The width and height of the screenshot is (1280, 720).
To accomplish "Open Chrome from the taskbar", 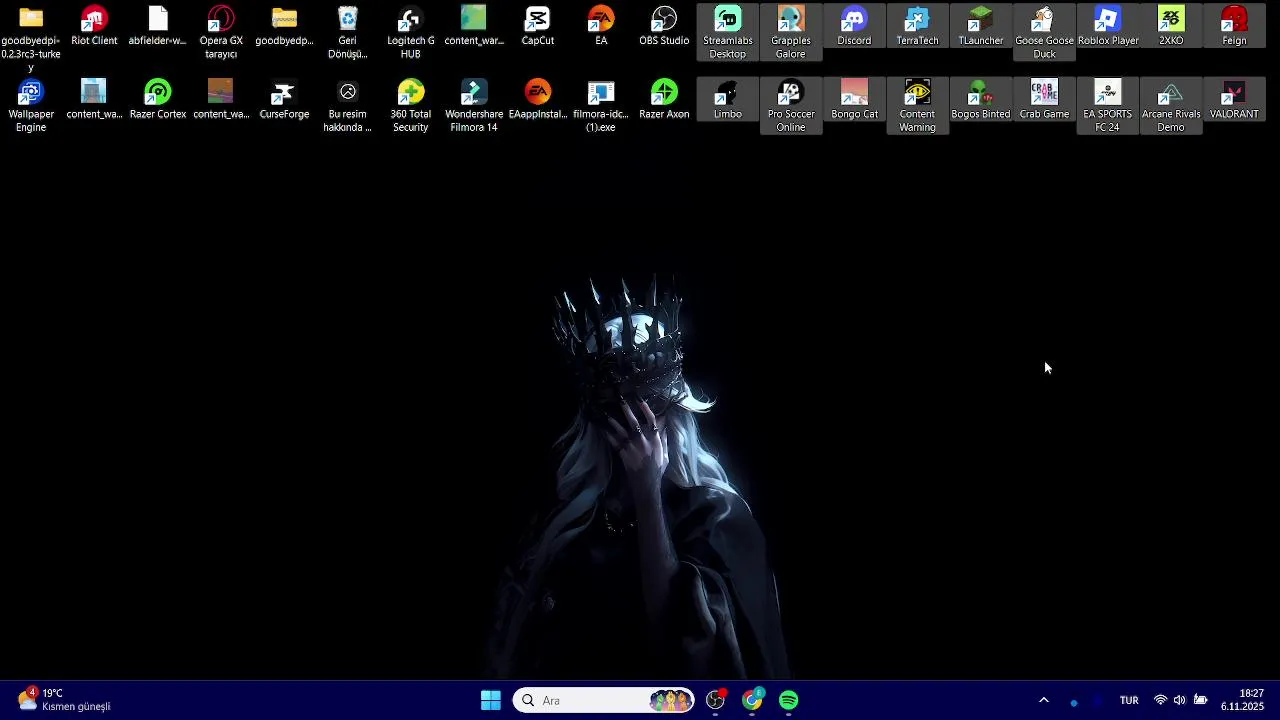I will click(x=752, y=700).
